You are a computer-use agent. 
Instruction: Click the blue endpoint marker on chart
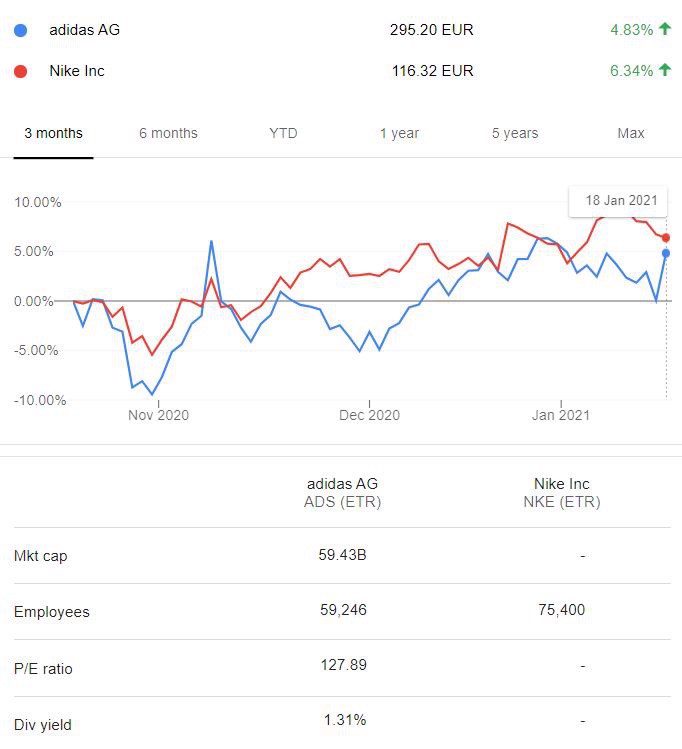click(666, 253)
